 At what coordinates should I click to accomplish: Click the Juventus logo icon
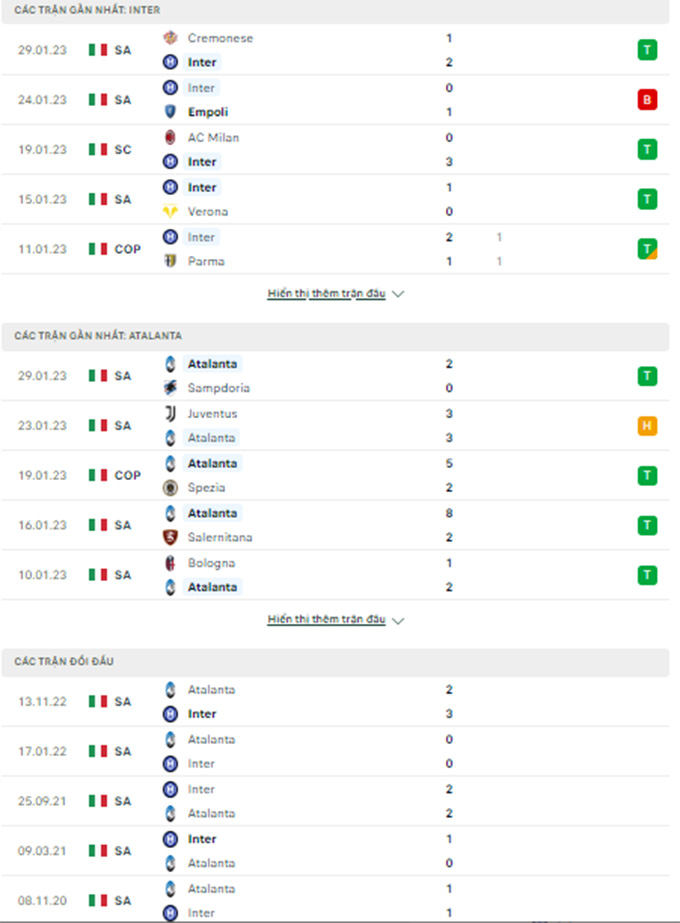coord(170,414)
